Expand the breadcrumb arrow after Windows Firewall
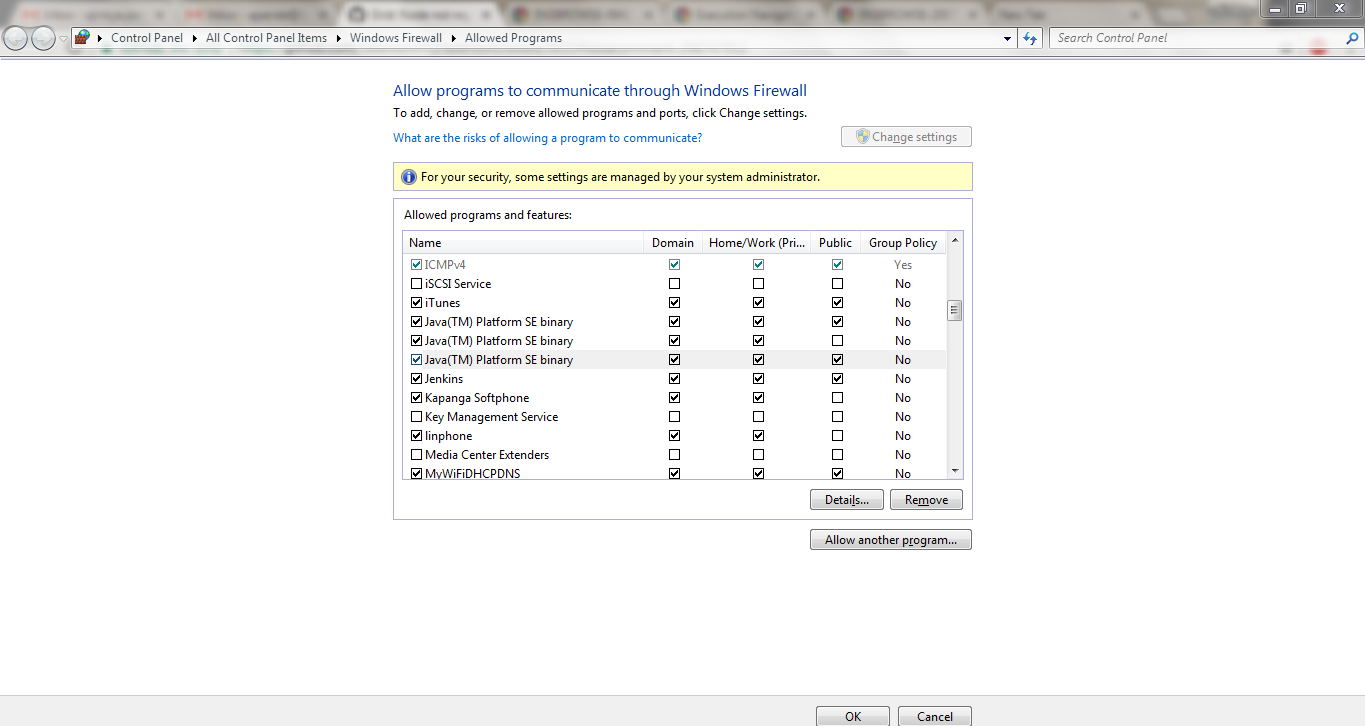Image resolution: width=1365 pixels, height=726 pixels. click(451, 37)
